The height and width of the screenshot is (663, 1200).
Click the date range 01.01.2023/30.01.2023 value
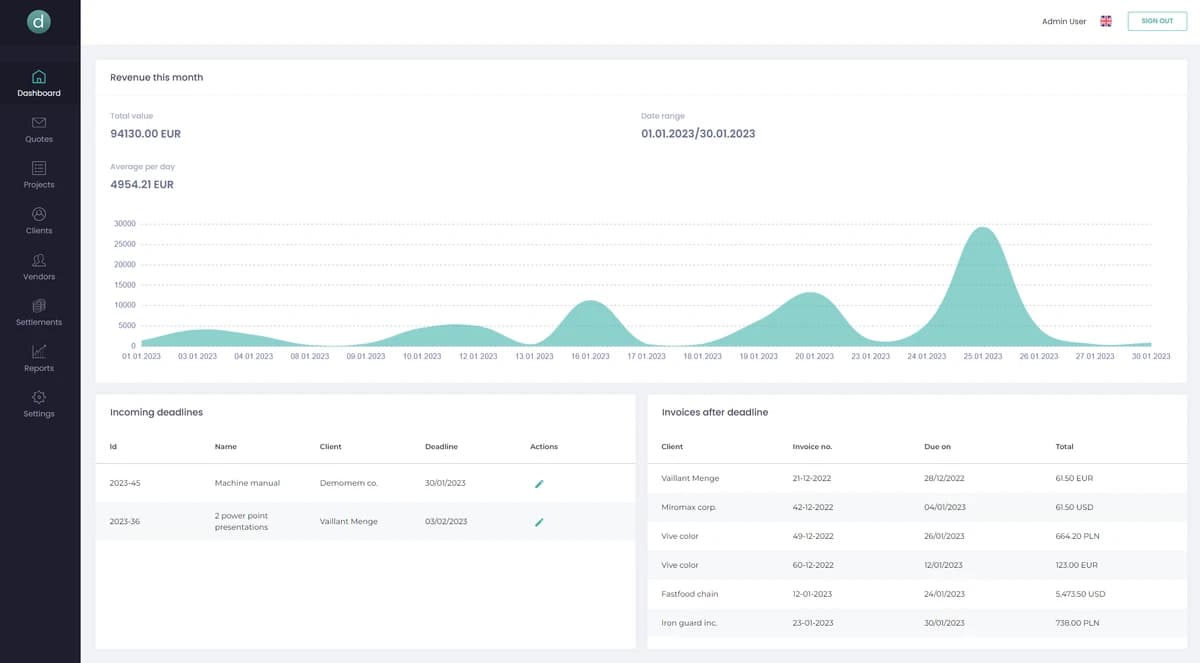click(698, 133)
